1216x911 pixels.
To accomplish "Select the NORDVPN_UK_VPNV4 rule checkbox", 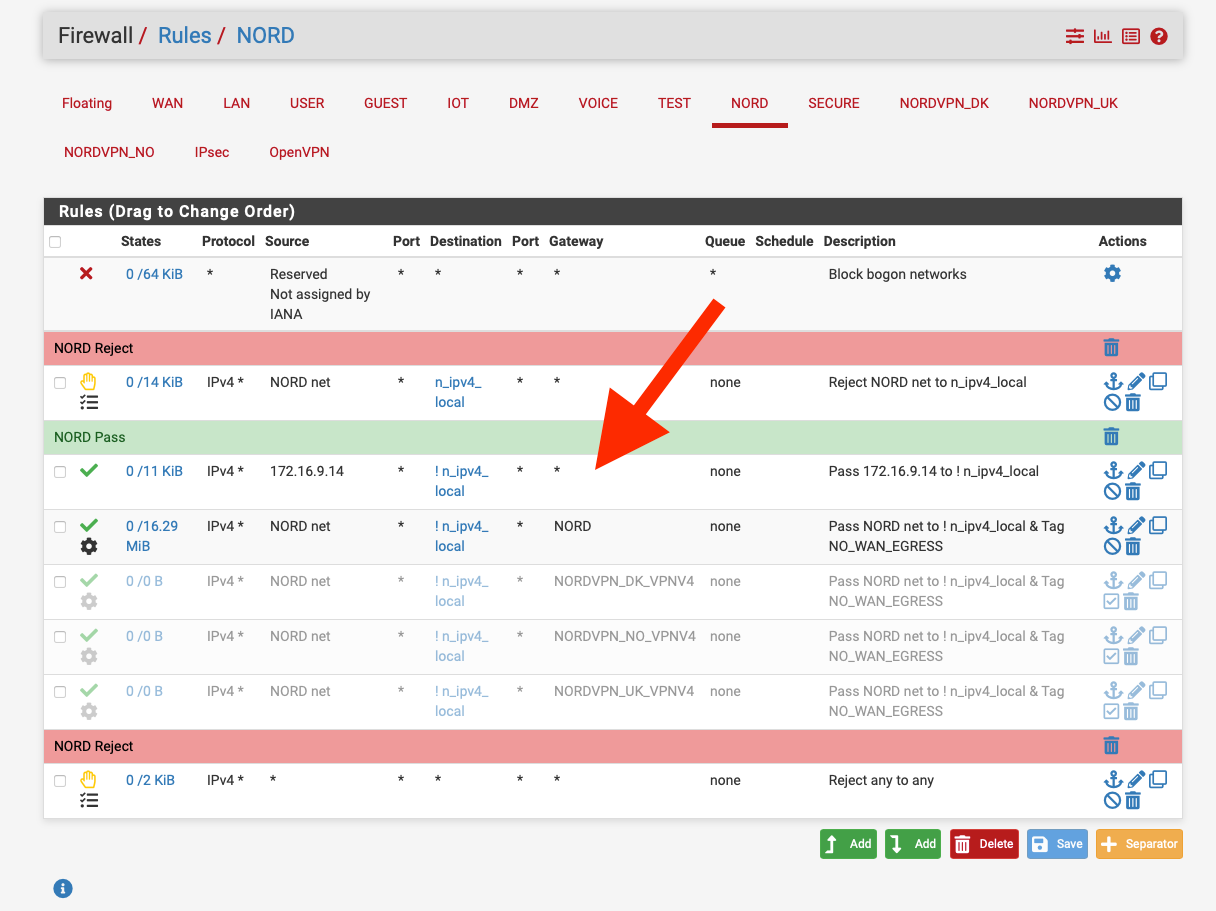I will point(60,692).
